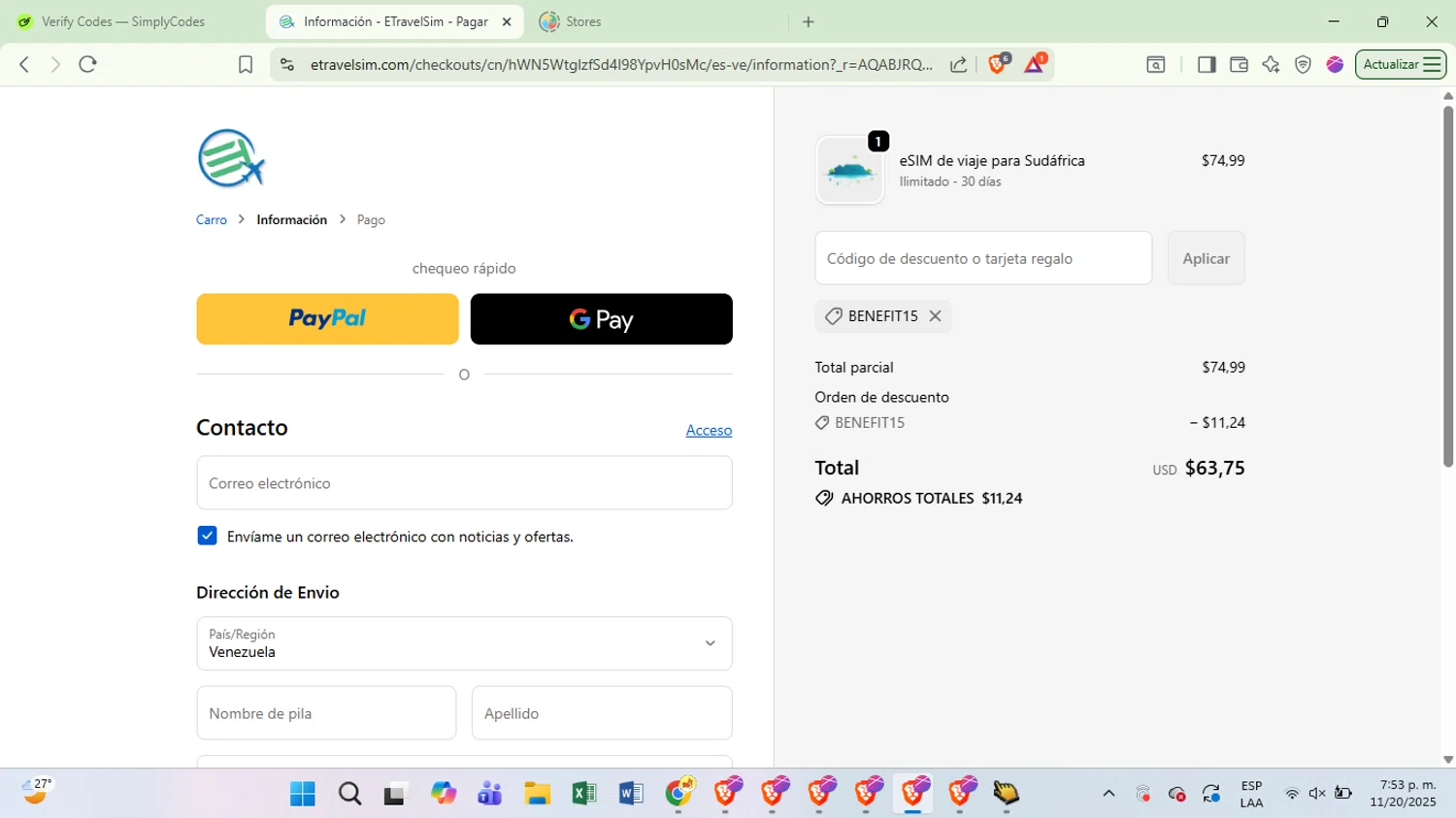Viewport: 1456px width, 818px height.
Task: Click the ETravelSim logo
Action: point(231,158)
